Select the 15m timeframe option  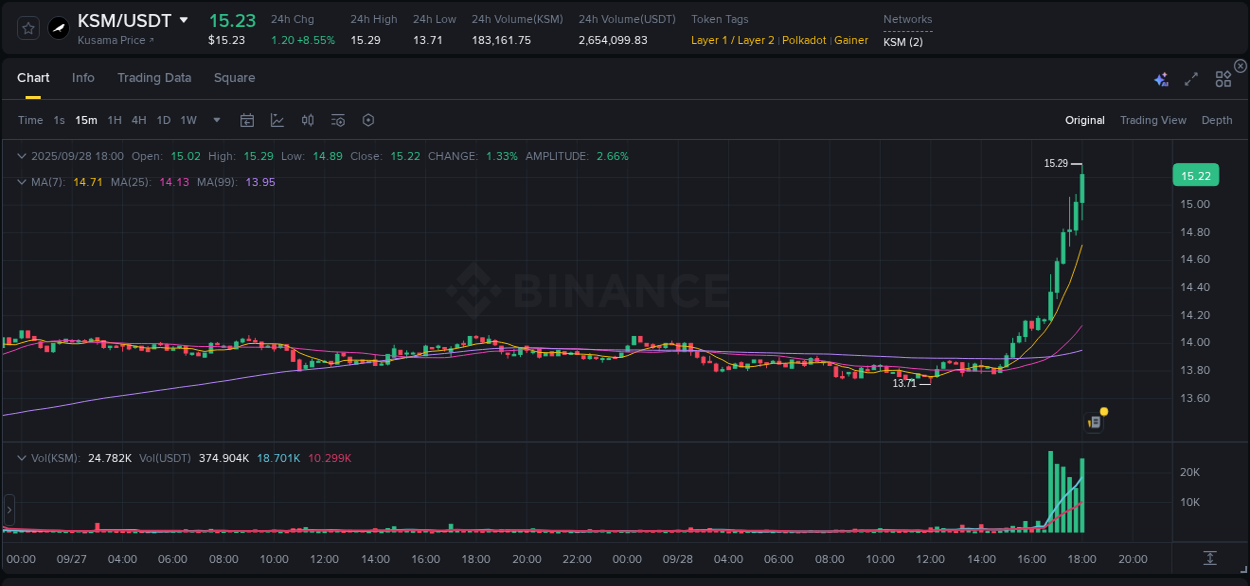point(86,119)
